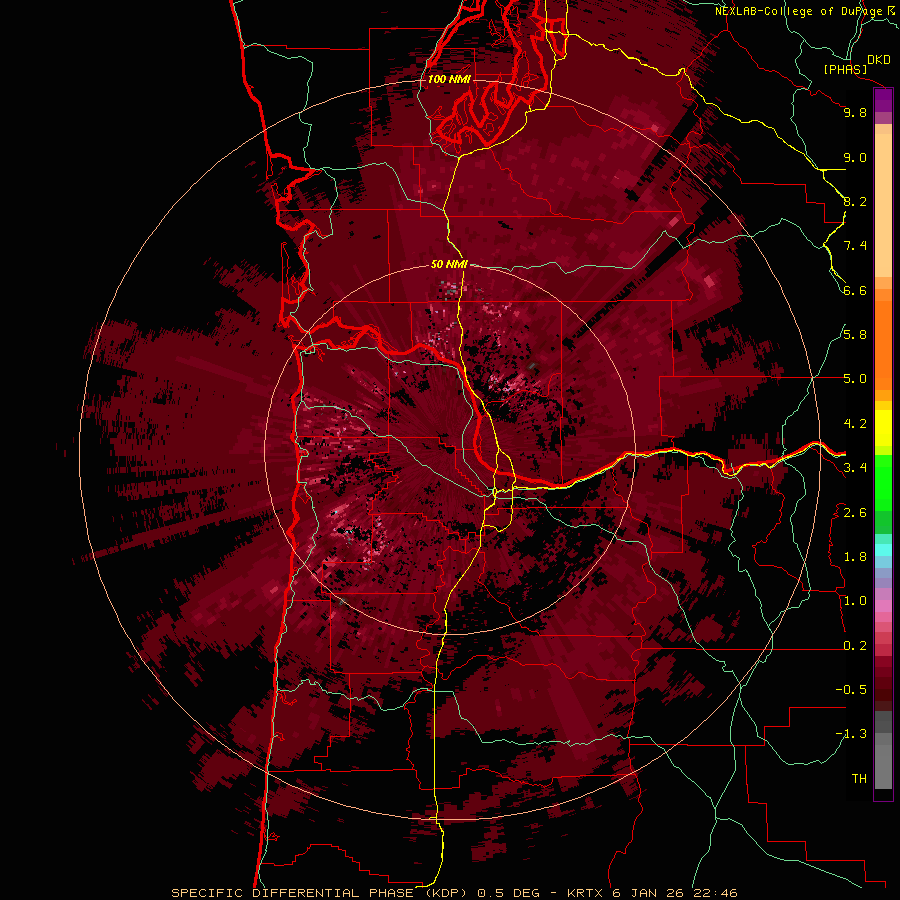The height and width of the screenshot is (900, 900).
Task: Click the 100 NMI range ring label
Action: point(449,79)
